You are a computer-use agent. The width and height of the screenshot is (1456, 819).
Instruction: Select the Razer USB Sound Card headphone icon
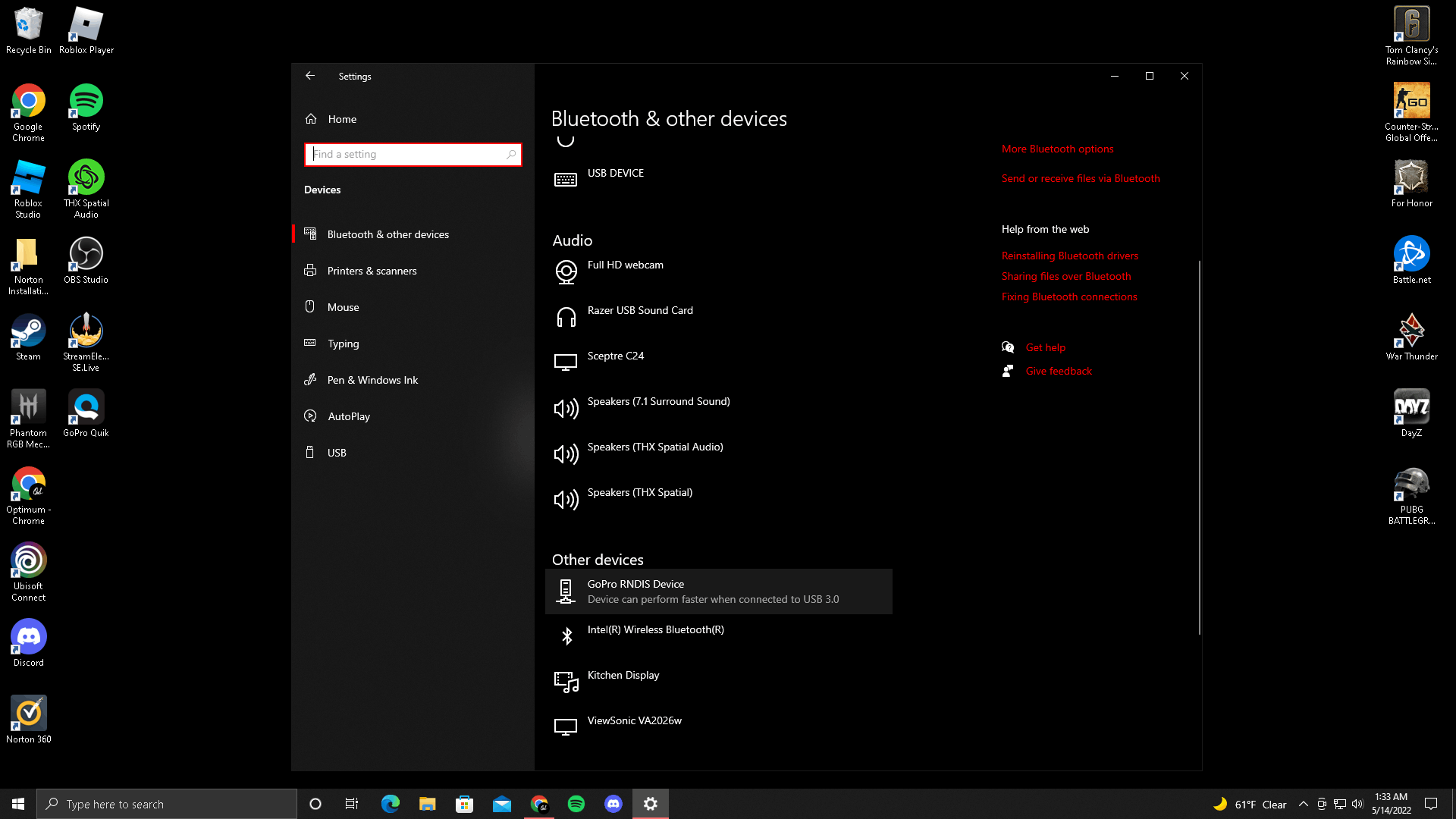(x=566, y=317)
